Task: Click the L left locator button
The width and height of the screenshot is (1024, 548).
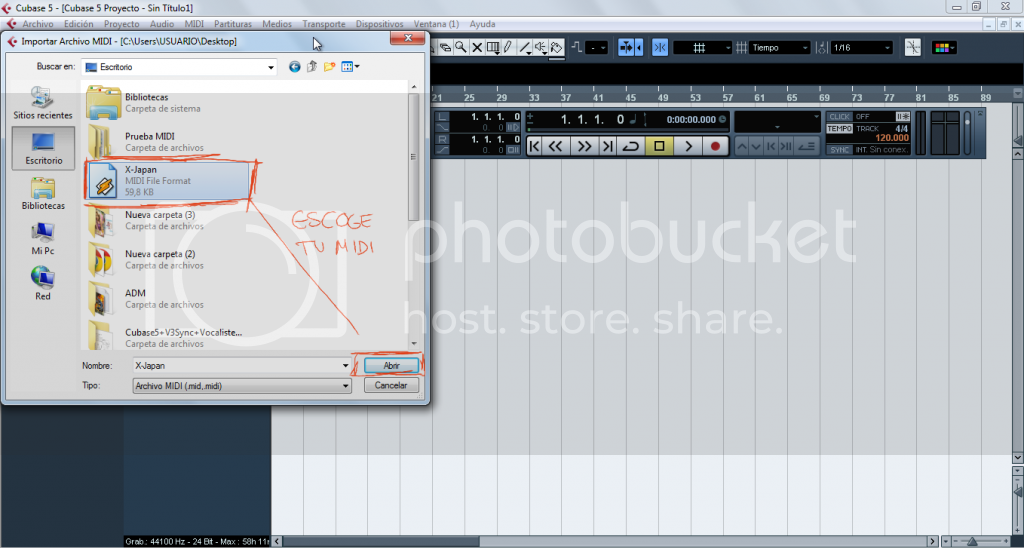Action: coord(443,116)
